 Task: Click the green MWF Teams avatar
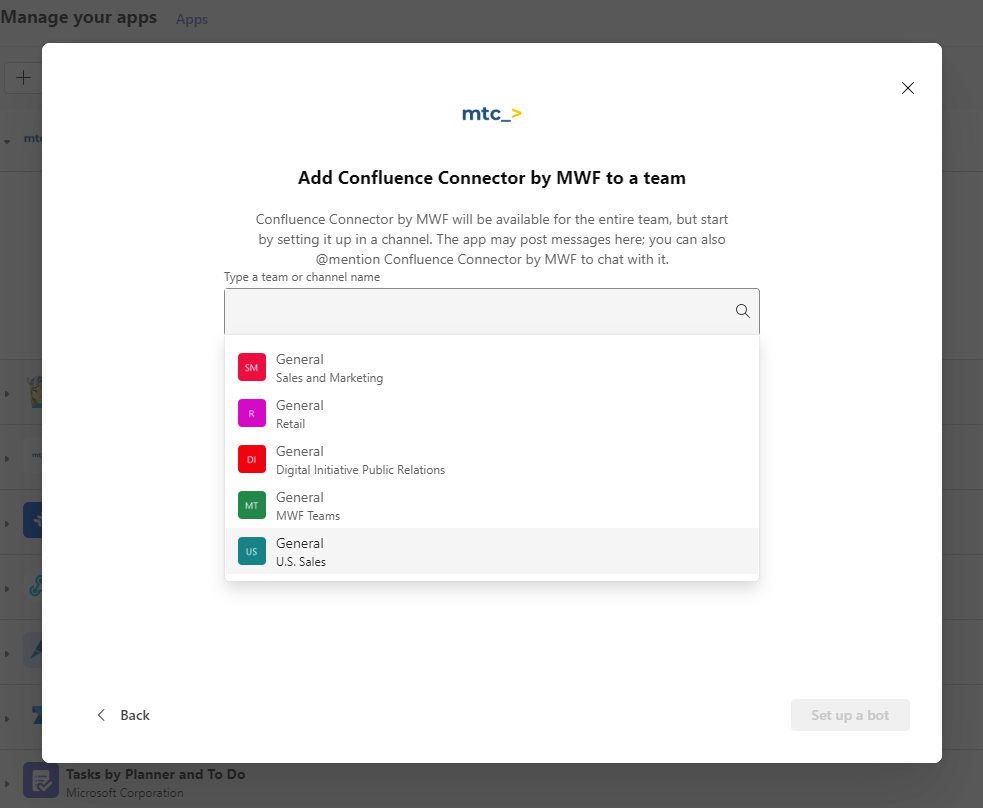point(251,505)
